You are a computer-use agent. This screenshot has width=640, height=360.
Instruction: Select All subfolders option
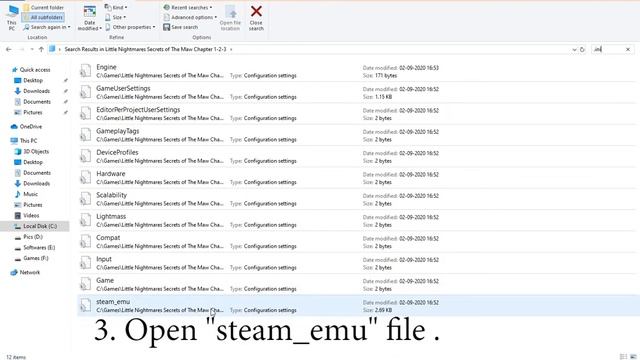[x=43, y=17]
